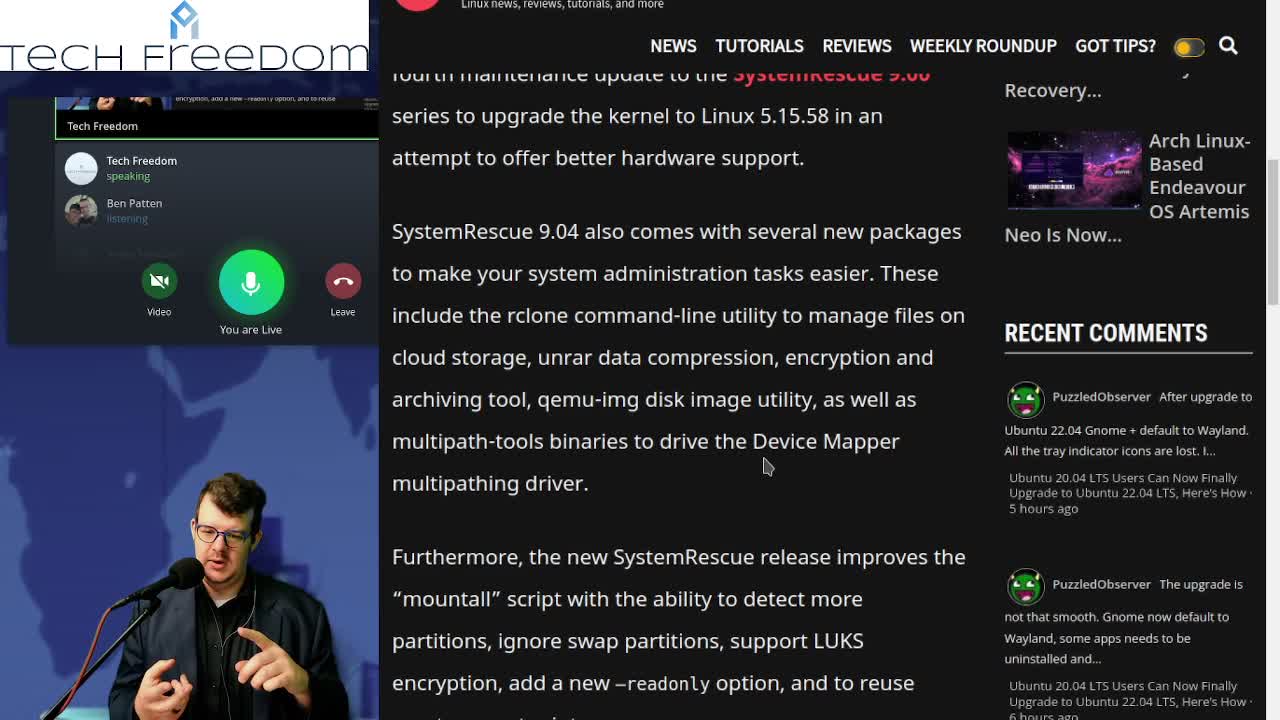Open the Endeavour OS Artemis thumbnail
This screenshot has height=720, width=1280.
(x=1074, y=171)
